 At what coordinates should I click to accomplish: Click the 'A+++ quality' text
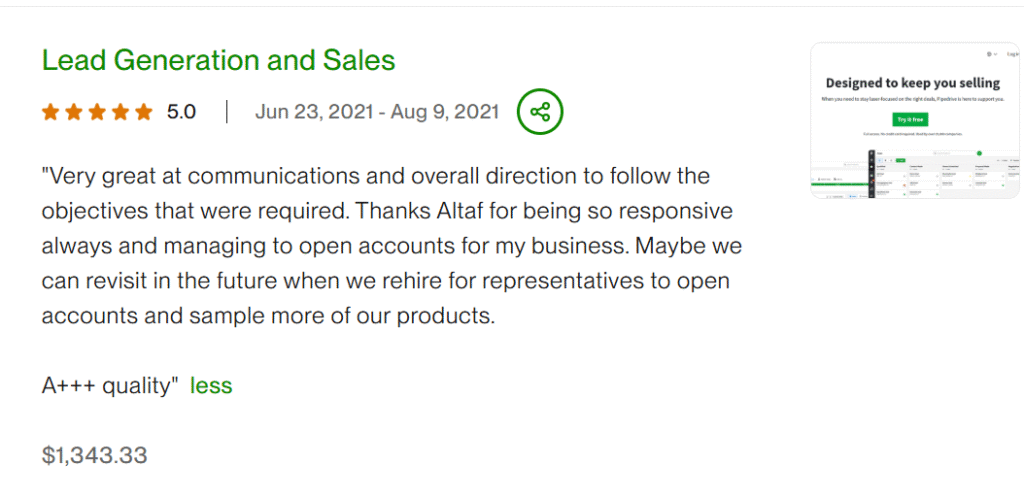(110, 386)
